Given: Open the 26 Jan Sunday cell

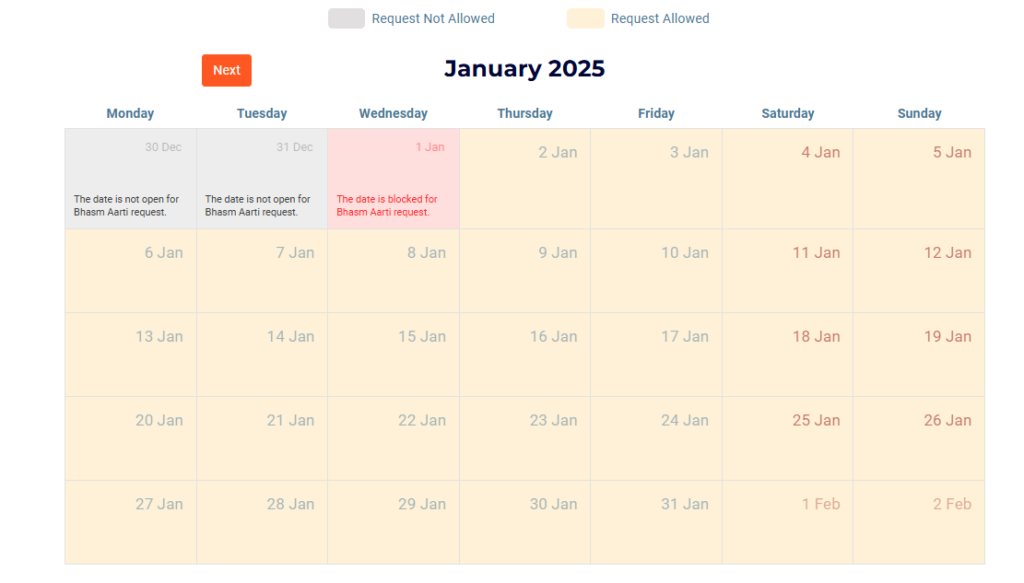Looking at the screenshot, I should click(919, 439).
